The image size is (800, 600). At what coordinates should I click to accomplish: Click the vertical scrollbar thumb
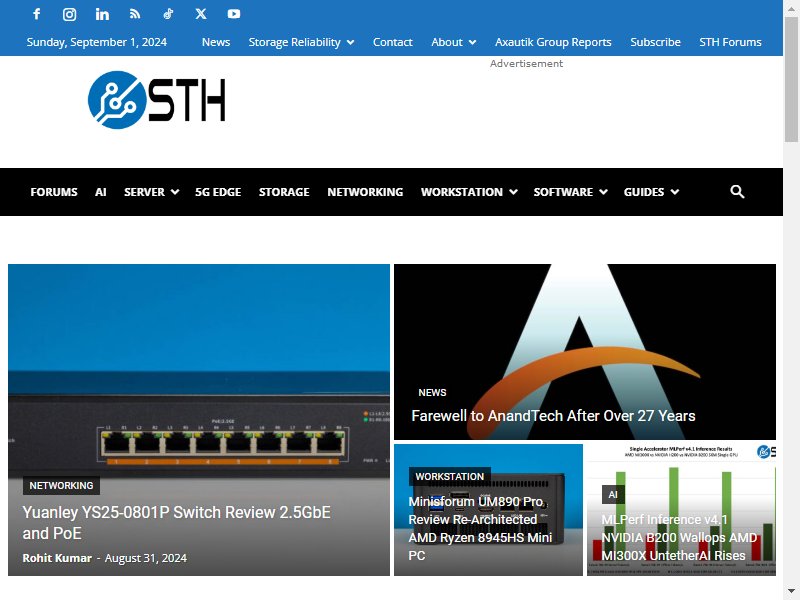coord(791,79)
